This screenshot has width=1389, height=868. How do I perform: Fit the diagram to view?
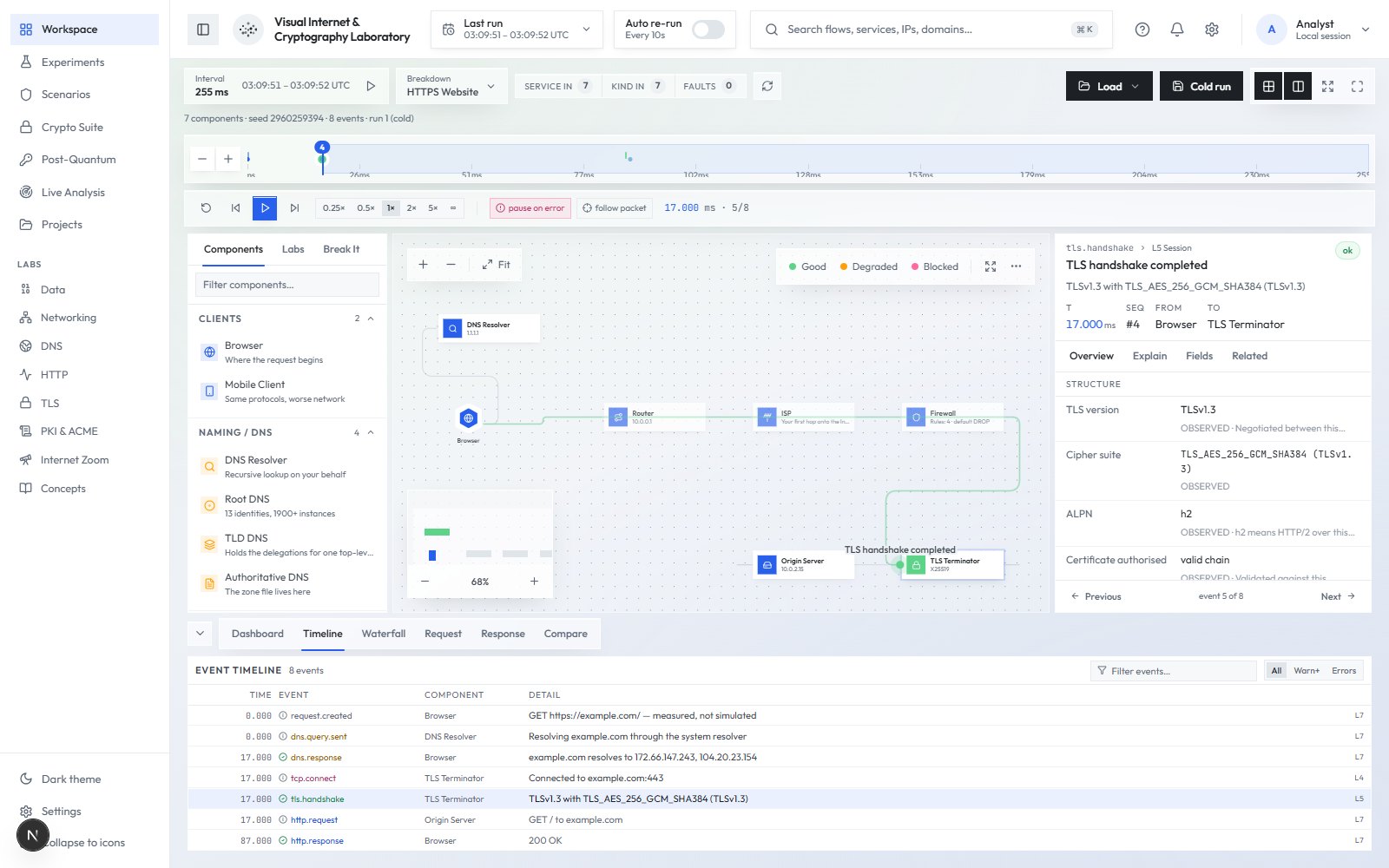pos(496,265)
